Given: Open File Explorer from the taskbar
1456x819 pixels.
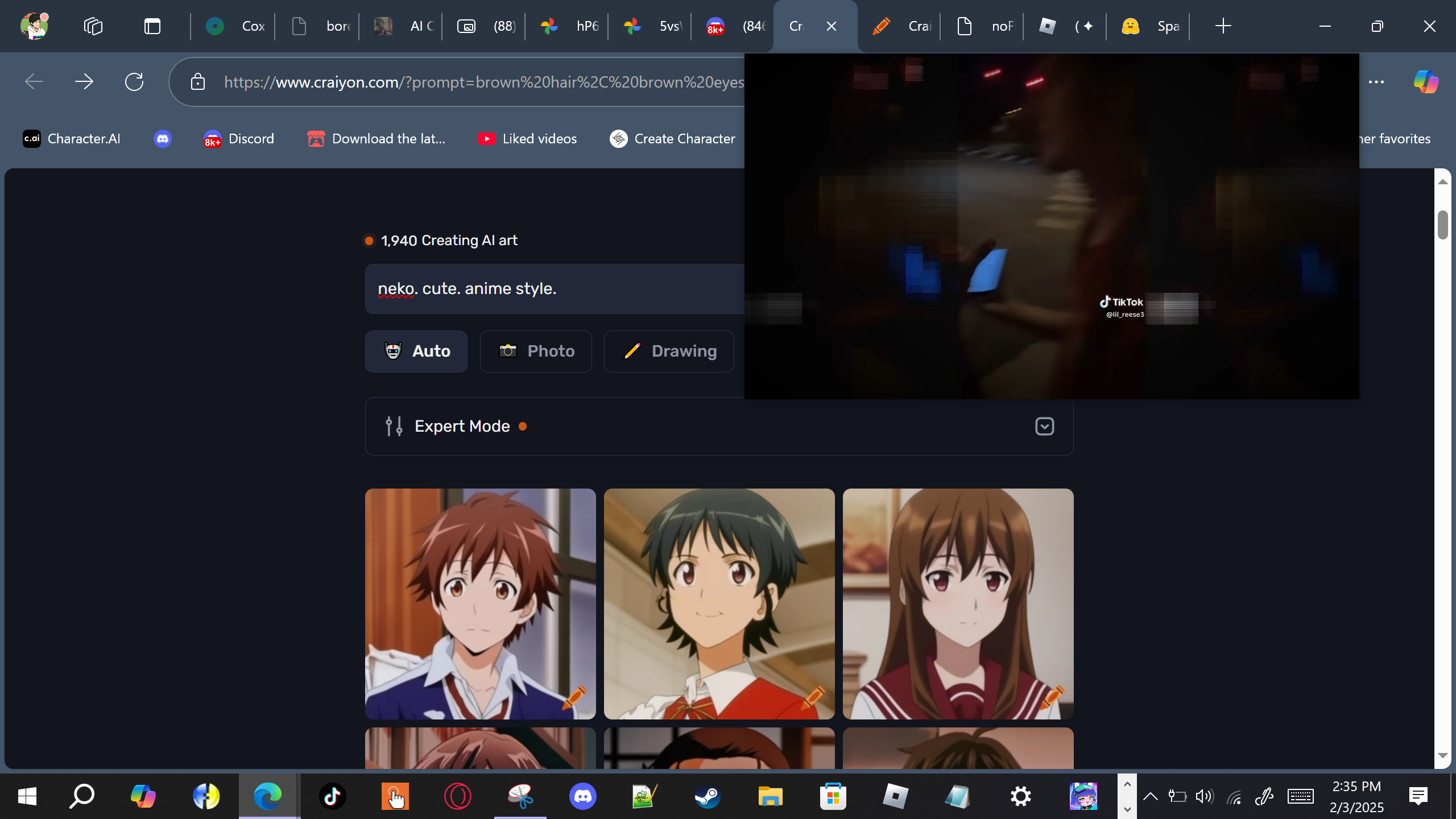Looking at the screenshot, I should 771,796.
